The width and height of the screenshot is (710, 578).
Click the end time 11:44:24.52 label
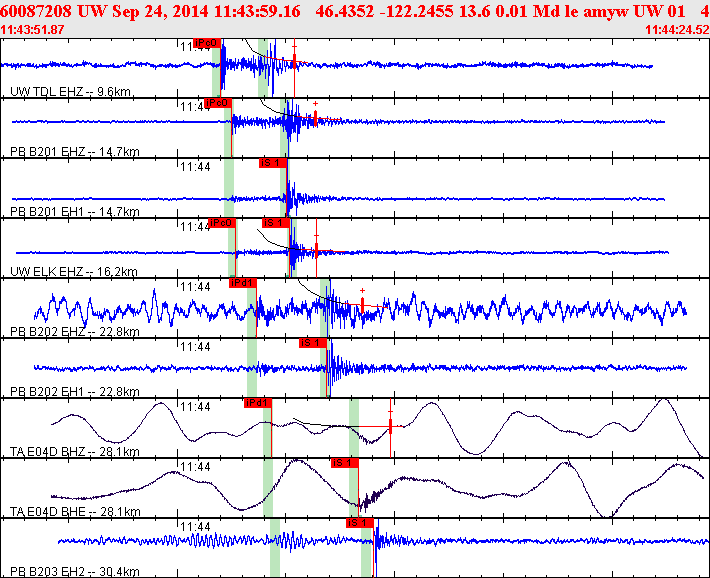point(675,30)
